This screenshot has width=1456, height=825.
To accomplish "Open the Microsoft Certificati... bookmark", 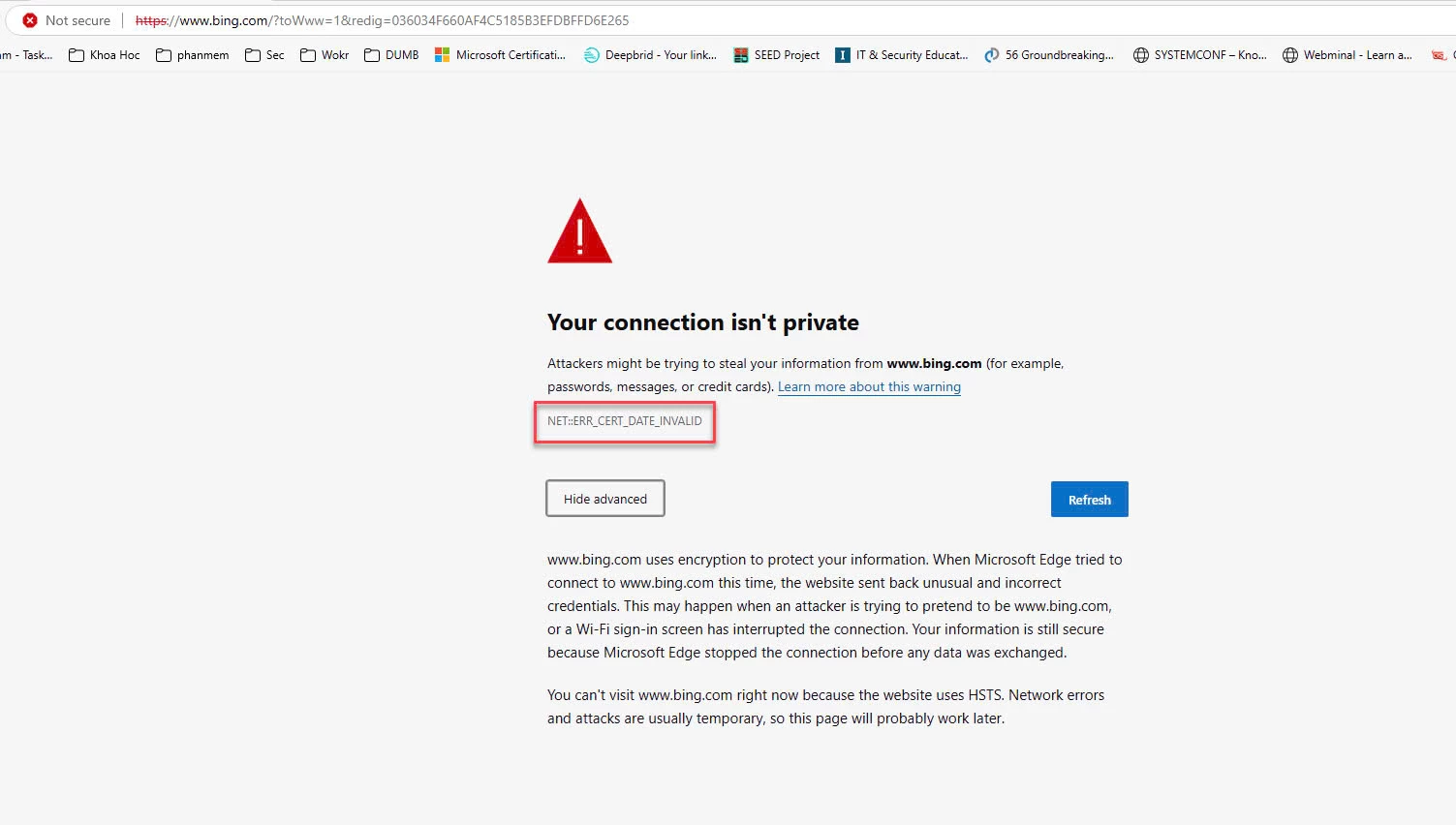I will pos(500,55).
